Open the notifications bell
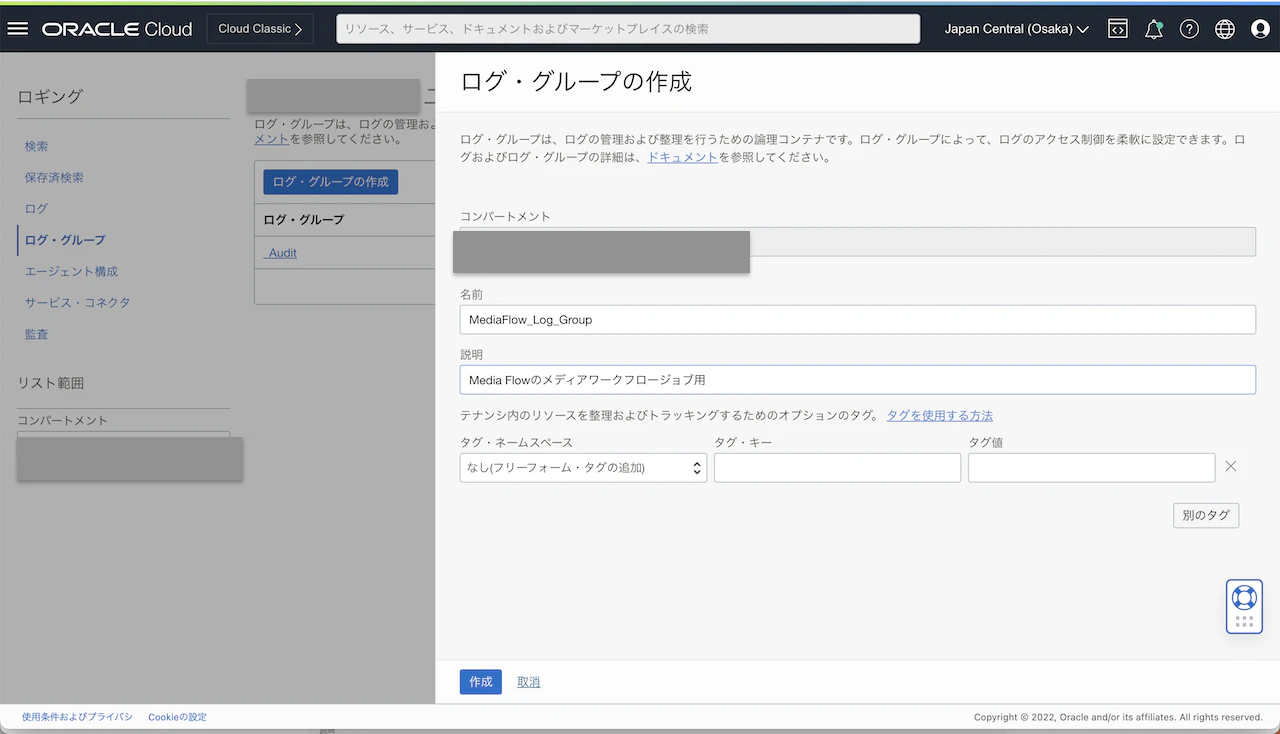This screenshot has height=734, width=1280. coord(1154,29)
